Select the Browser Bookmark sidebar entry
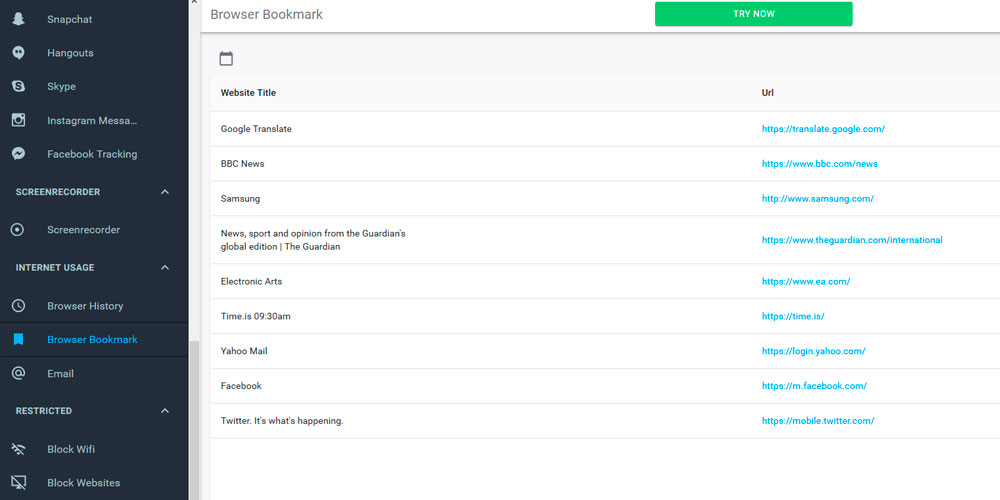The height and width of the screenshot is (500, 1000). pyautogui.click(x=94, y=339)
